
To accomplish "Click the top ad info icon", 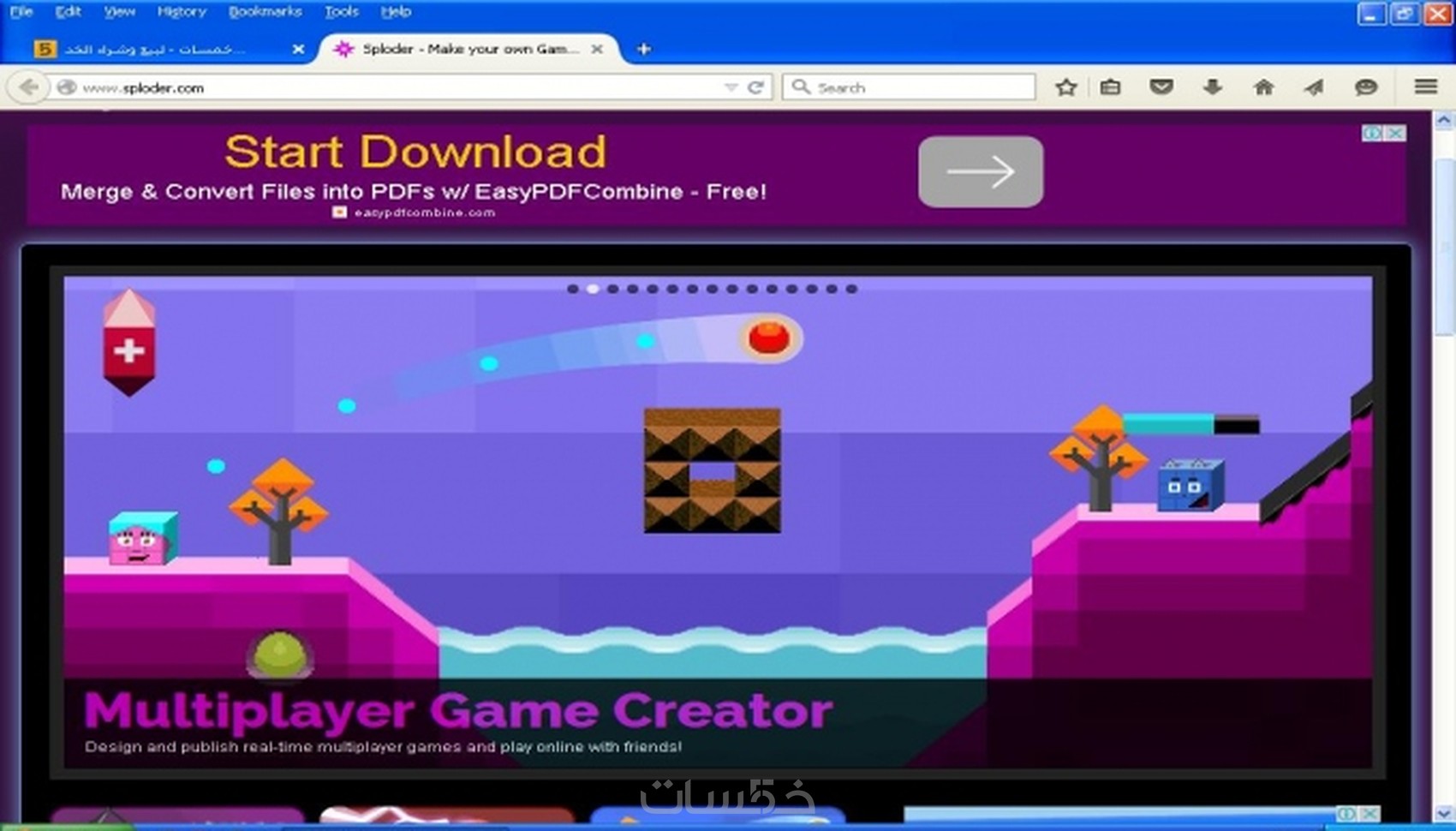I will (x=1372, y=133).
